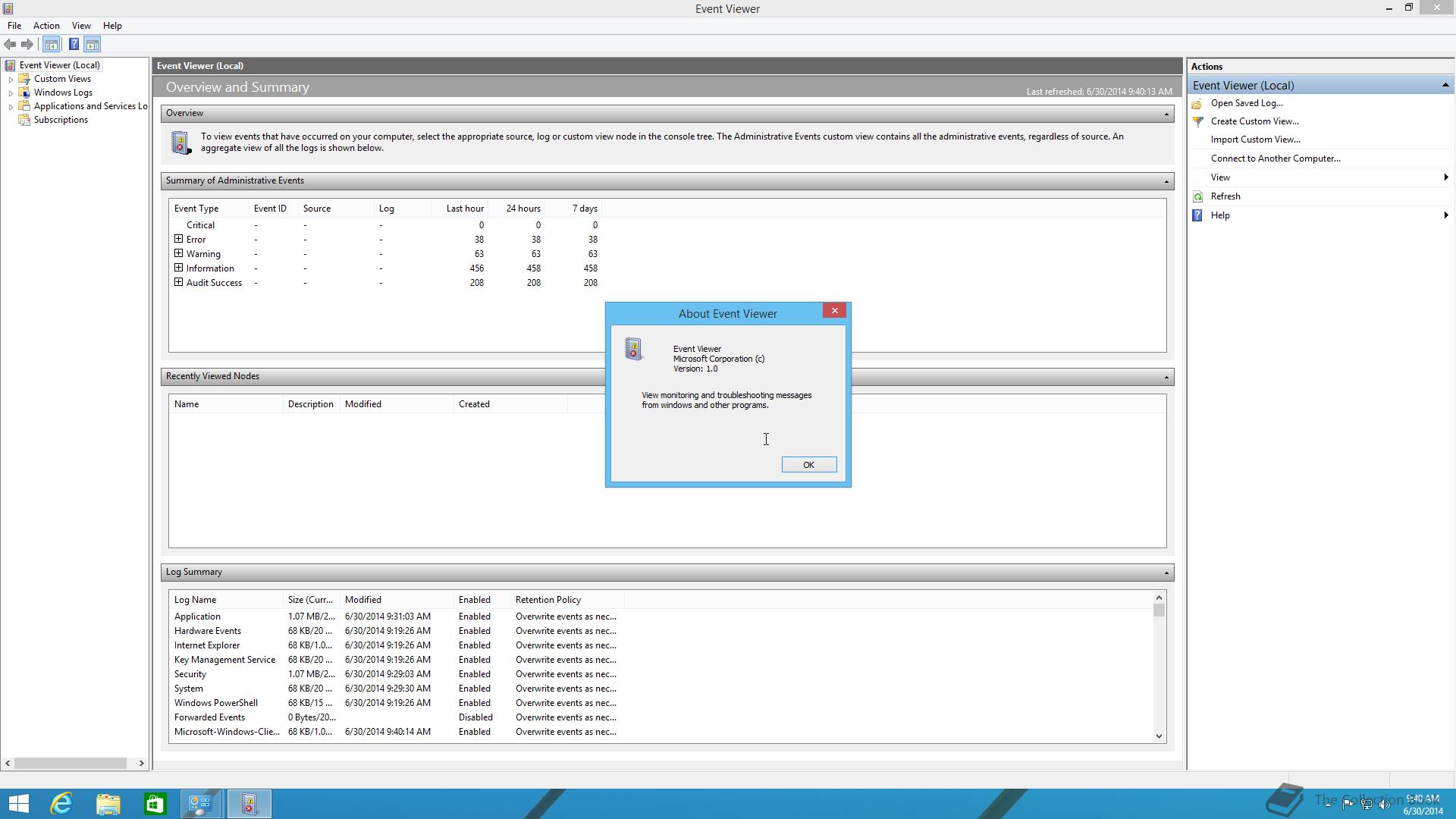Open the Store app on taskbar
The width and height of the screenshot is (1456, 819).
point(155,804)
